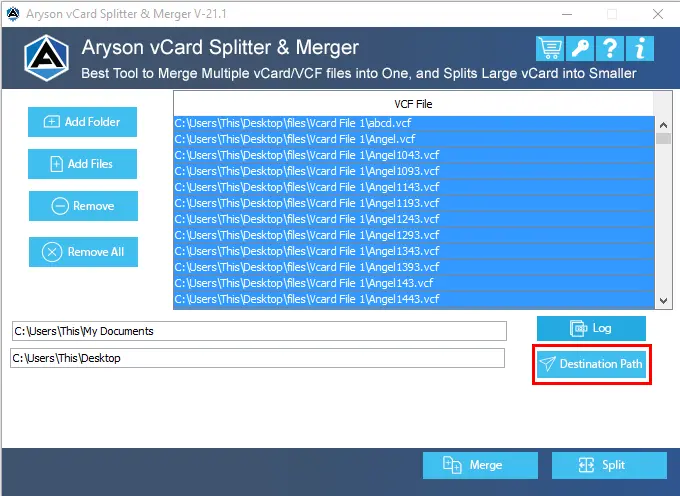The image size is (680, 496).
Task: Open the Log button
Action: click(x=591, y=328)
